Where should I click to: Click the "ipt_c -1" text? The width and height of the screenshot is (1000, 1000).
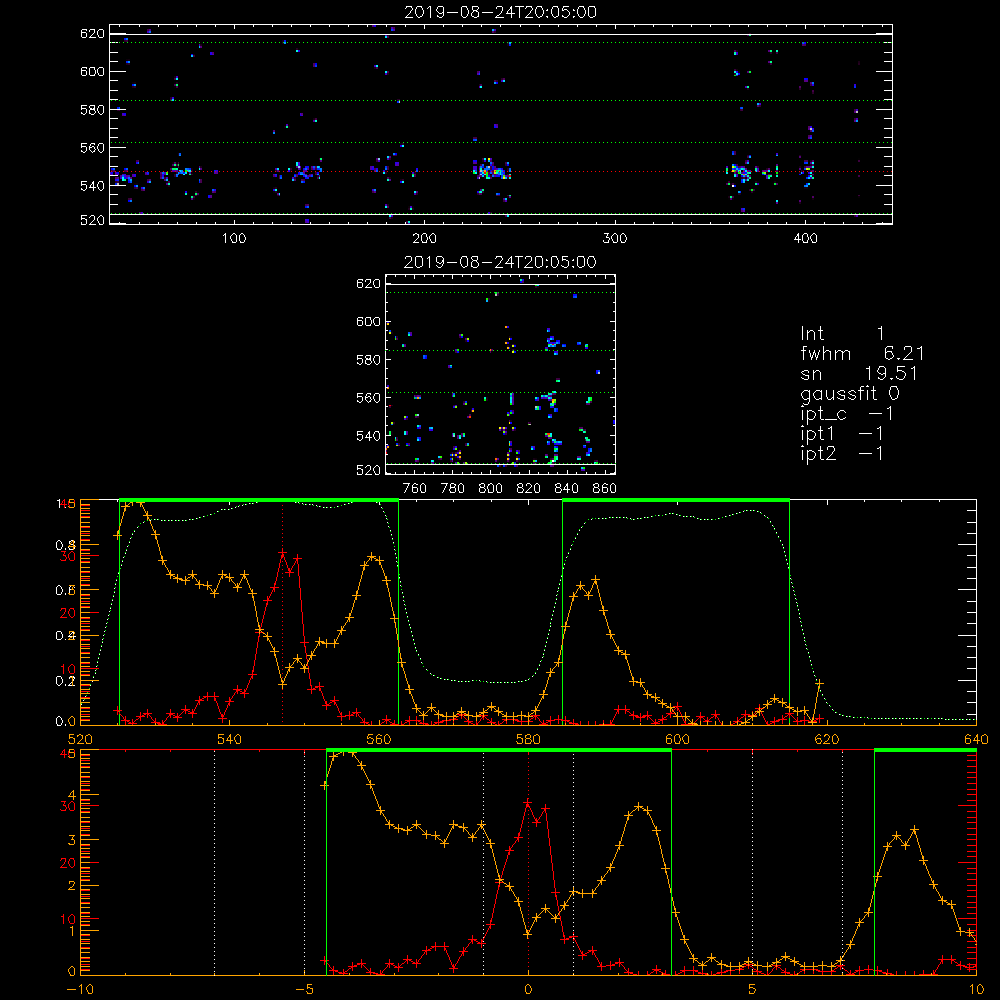point(847,414)
